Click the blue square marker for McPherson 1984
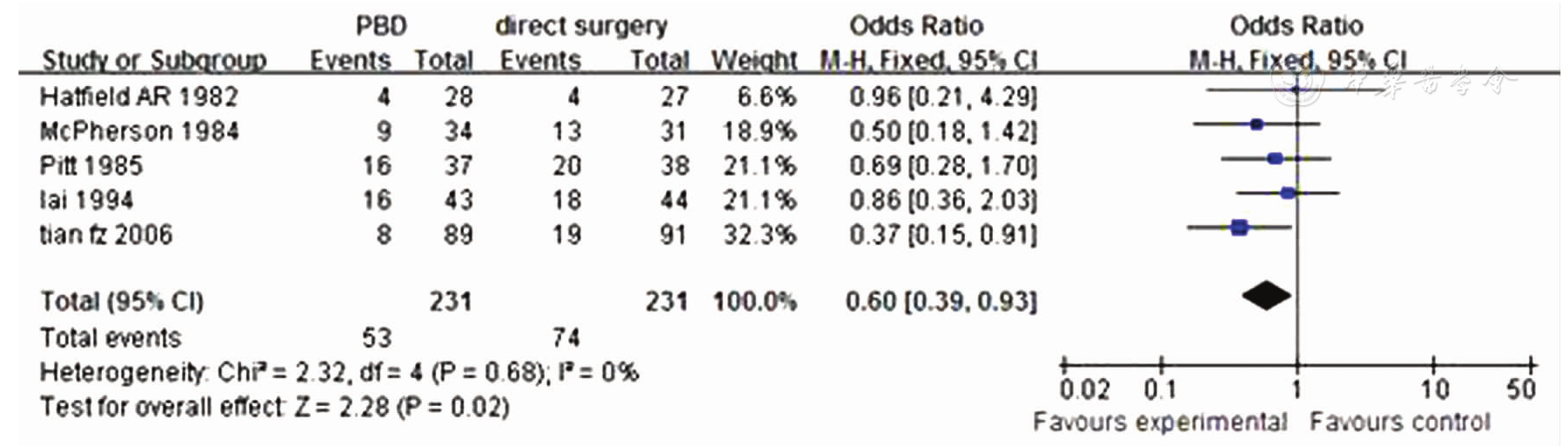 pos(1256,124)
